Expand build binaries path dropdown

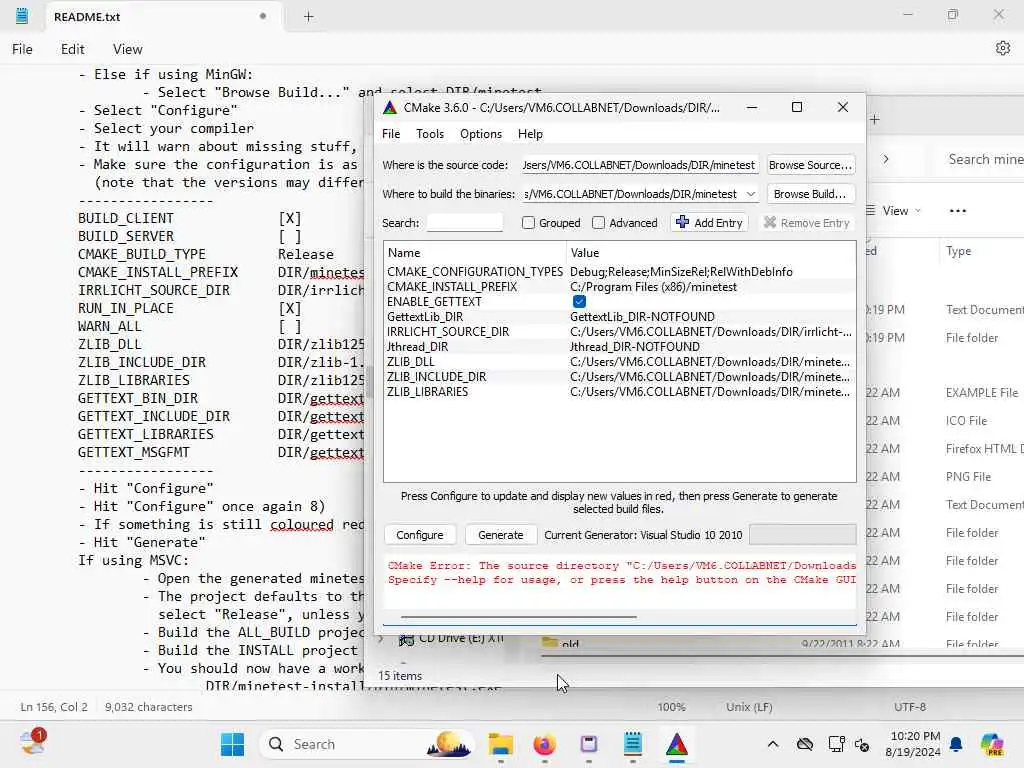[751, 194]
